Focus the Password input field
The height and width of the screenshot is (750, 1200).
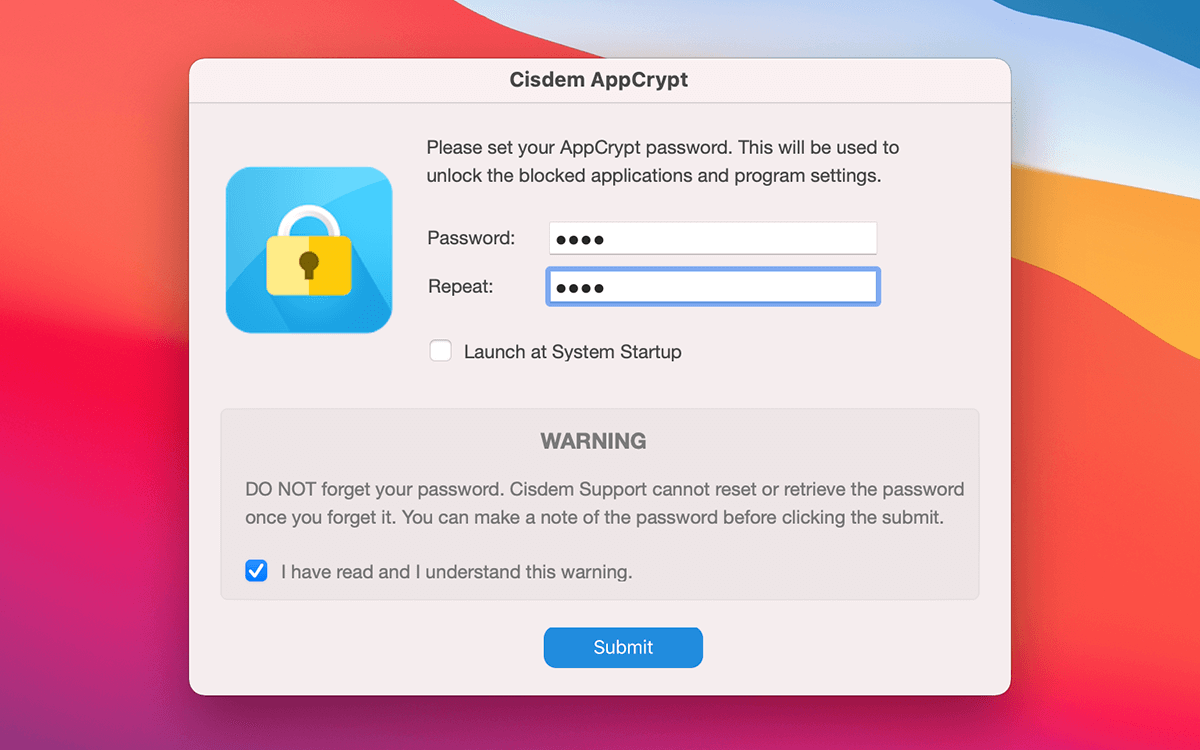[713, 238]
